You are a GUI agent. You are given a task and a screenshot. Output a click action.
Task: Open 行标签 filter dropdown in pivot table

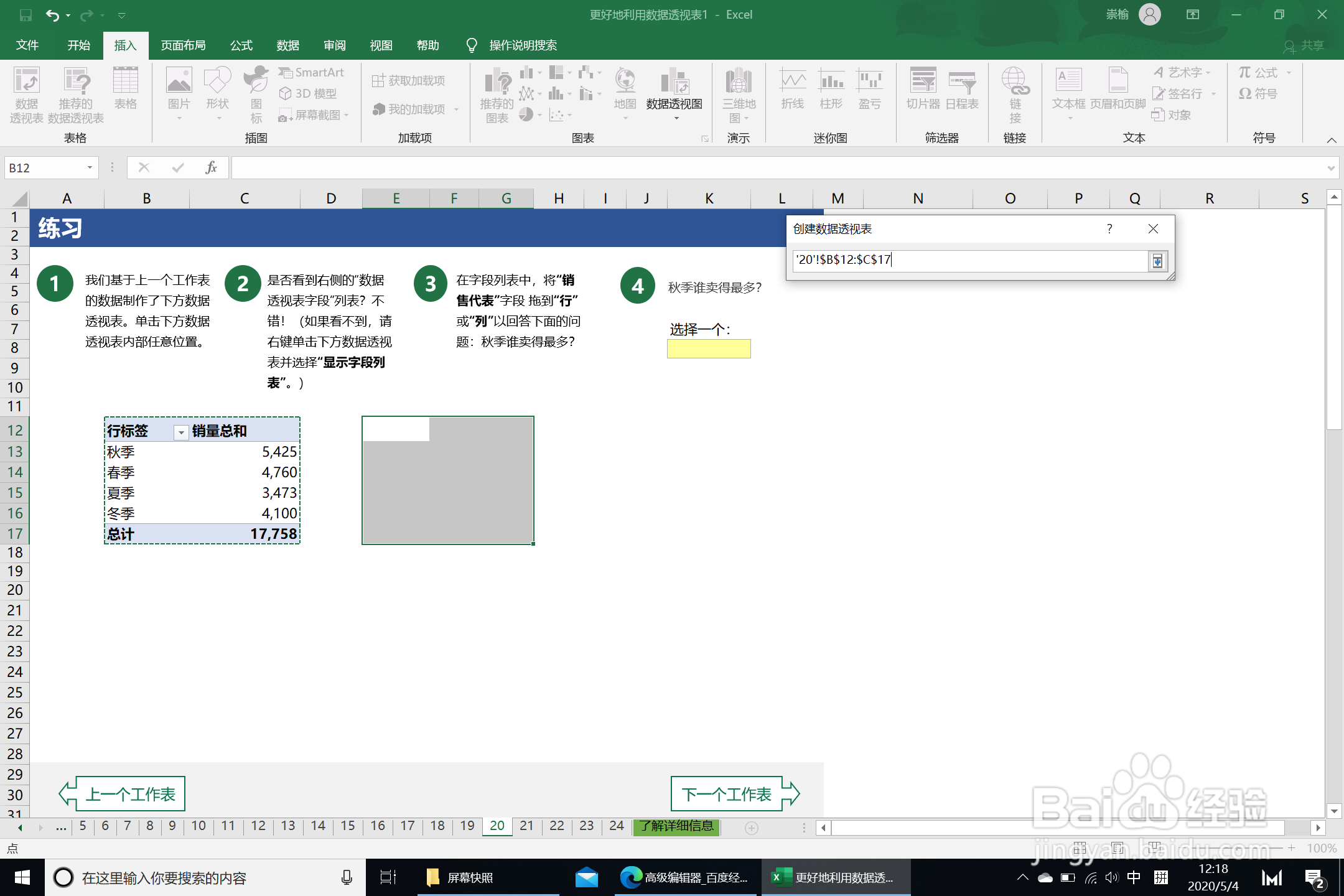(x=181, y=432)
